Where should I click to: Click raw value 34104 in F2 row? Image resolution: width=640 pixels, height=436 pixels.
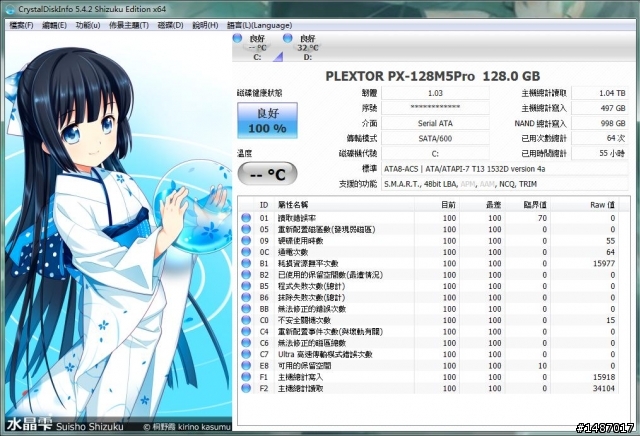tap(604, 388)
